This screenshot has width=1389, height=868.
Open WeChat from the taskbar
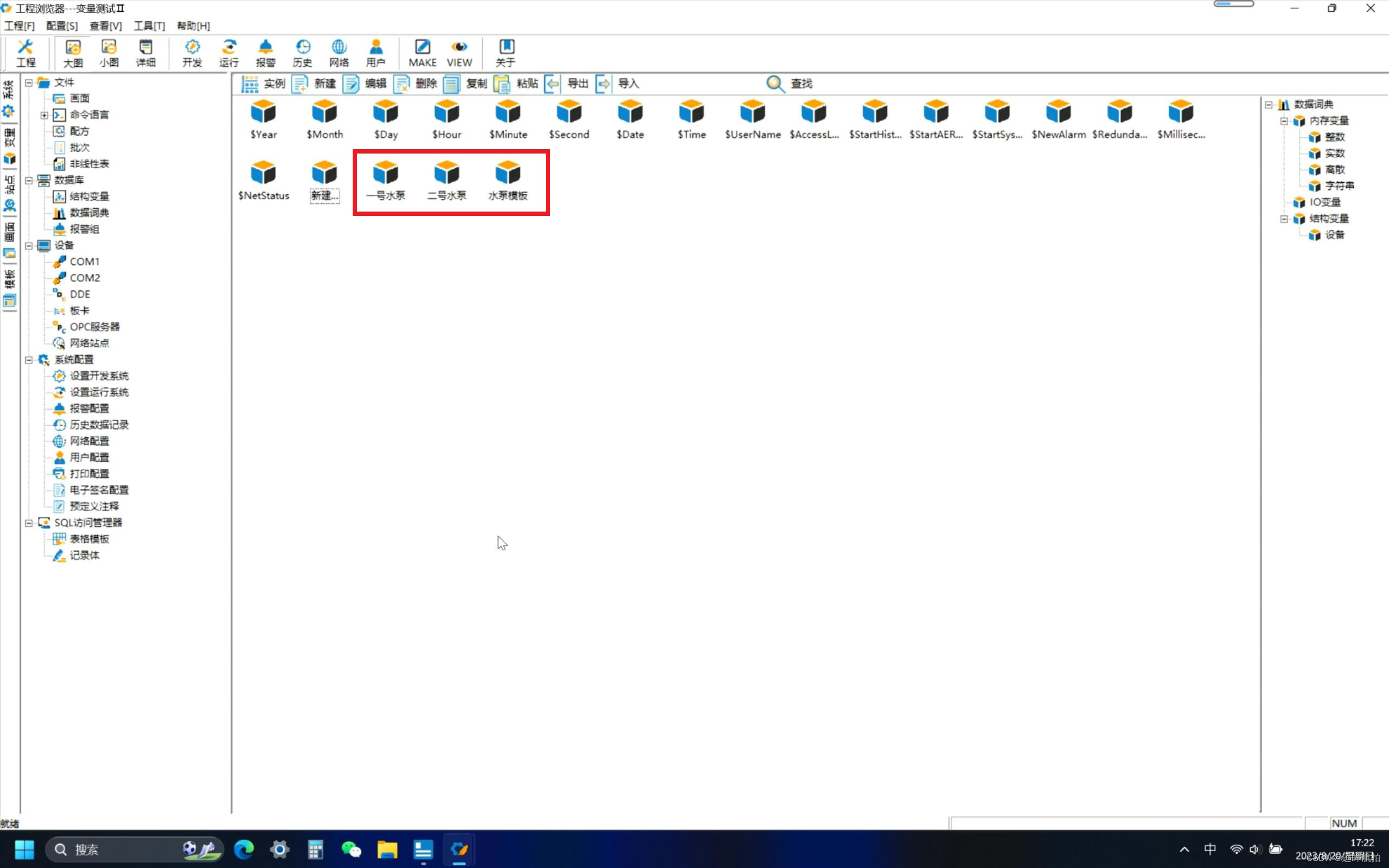coord(351,849)
